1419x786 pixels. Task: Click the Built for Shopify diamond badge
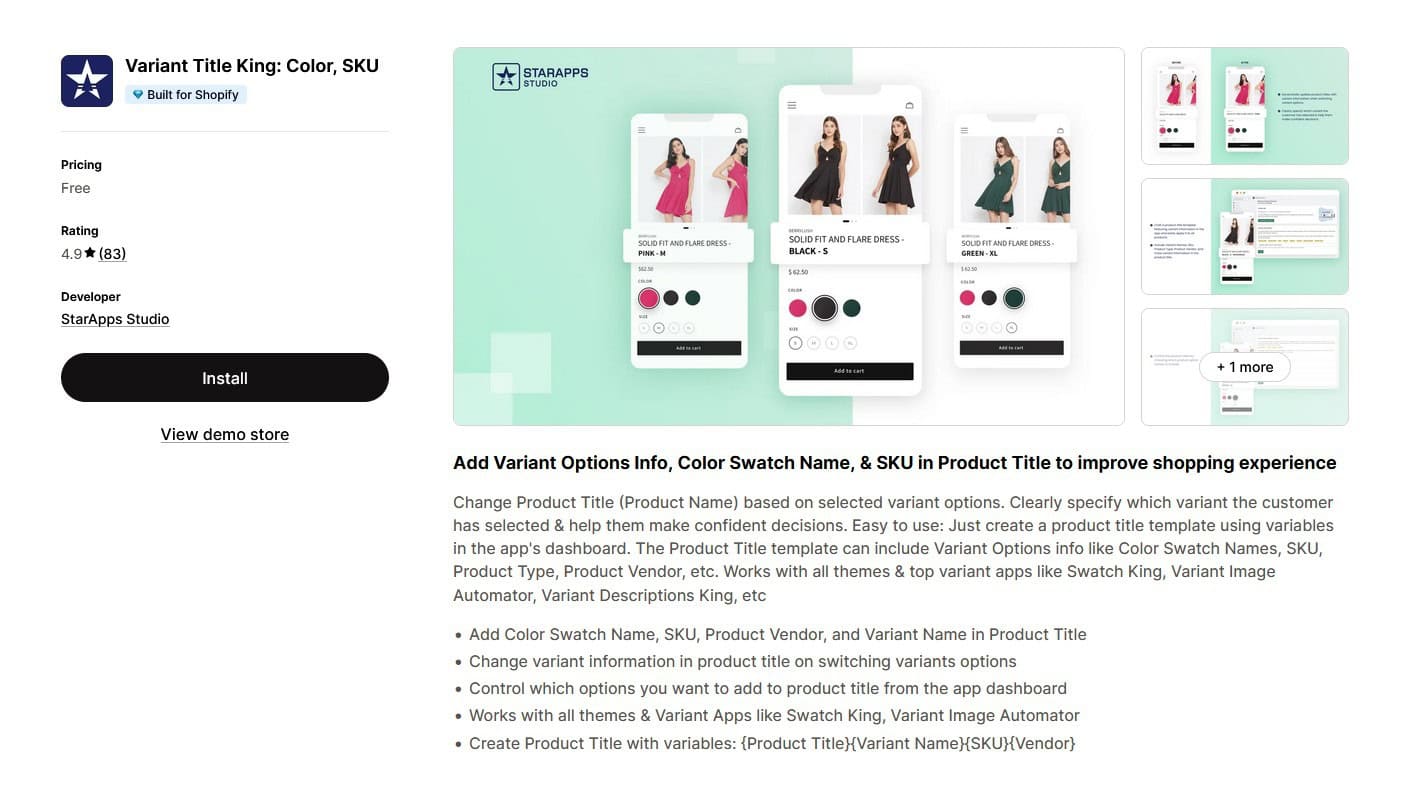[186, 95]
